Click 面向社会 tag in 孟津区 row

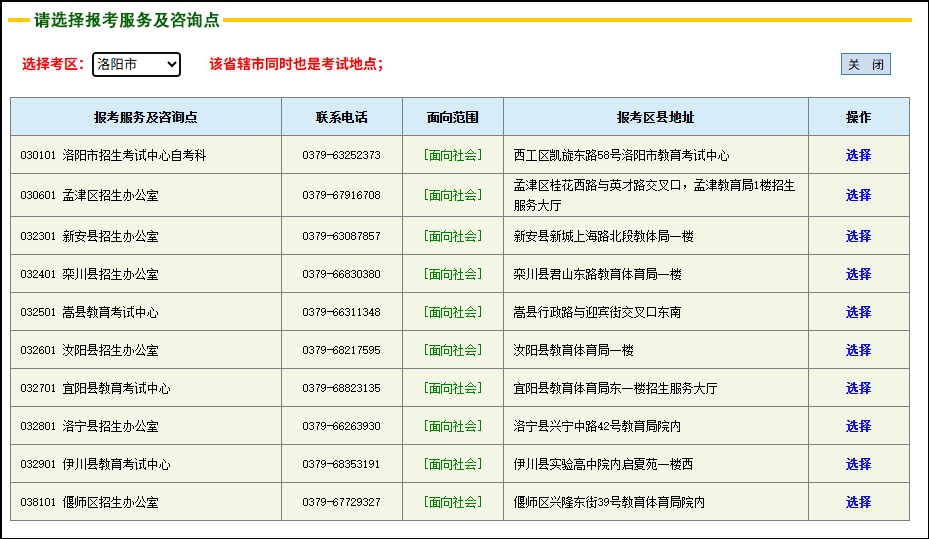[x=452, y=195]
